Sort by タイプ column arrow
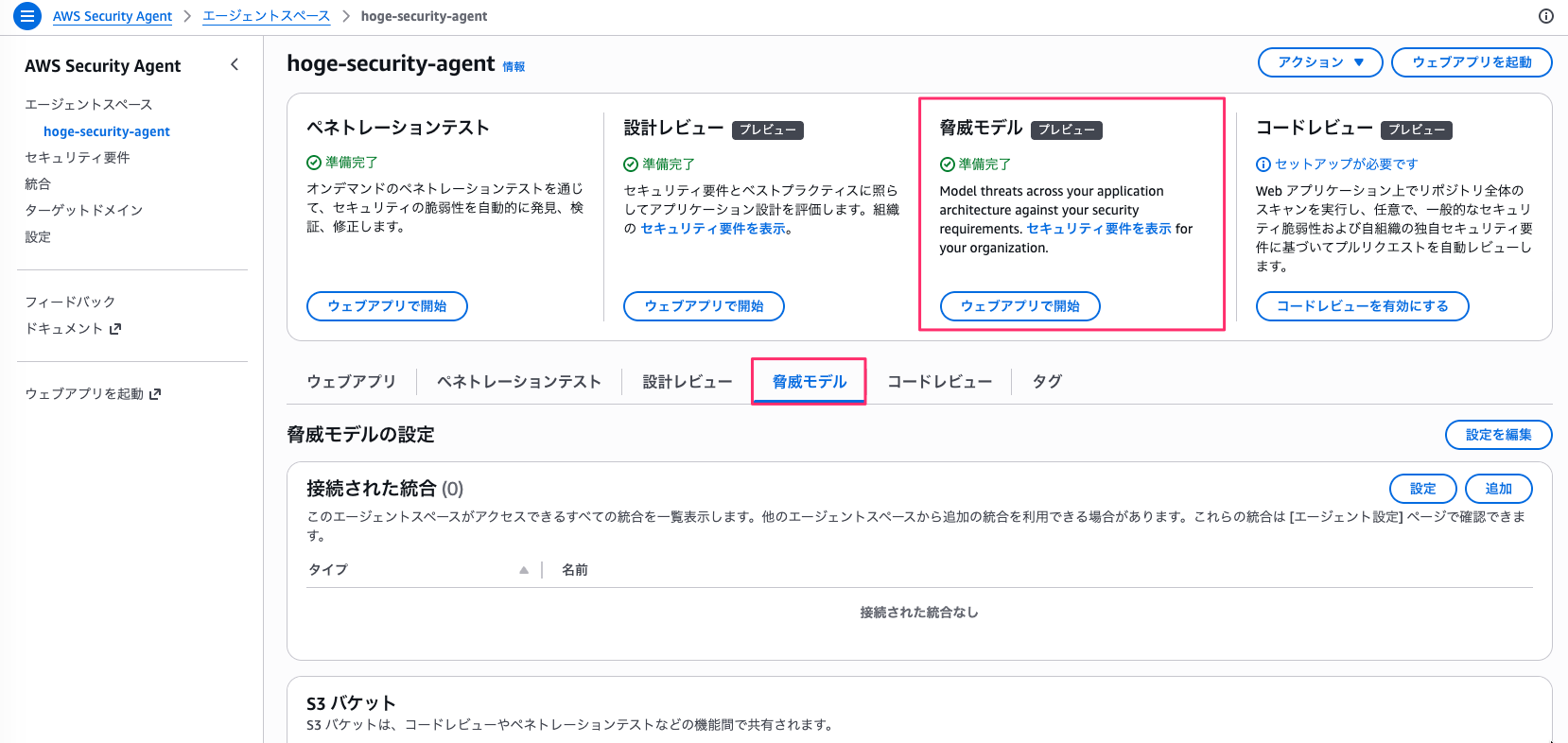 (x=524, y=570)
